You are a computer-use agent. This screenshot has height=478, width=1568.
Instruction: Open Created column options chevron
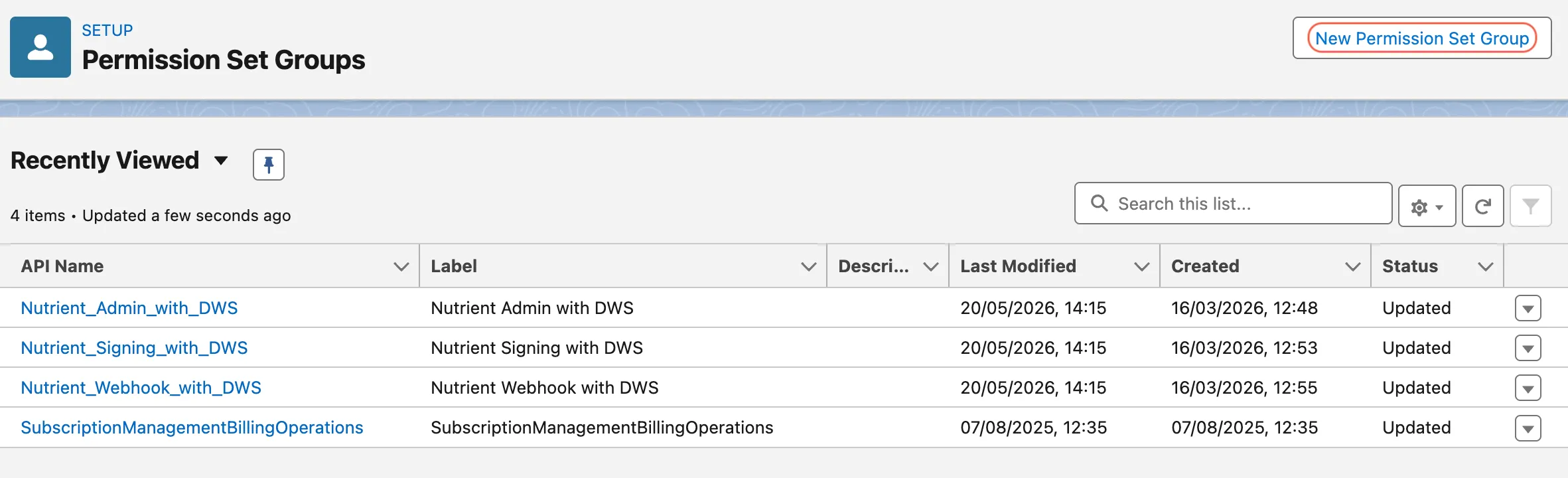(1352, 267)
